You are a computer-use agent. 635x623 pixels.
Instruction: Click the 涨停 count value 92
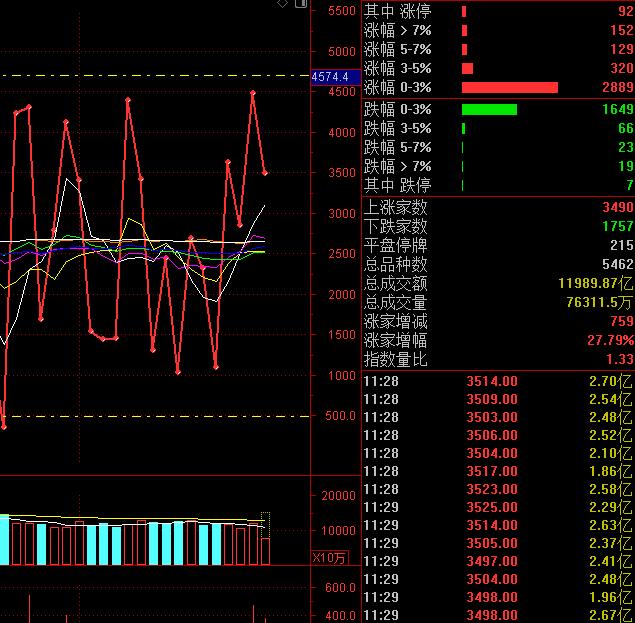(x=626, y=11)
